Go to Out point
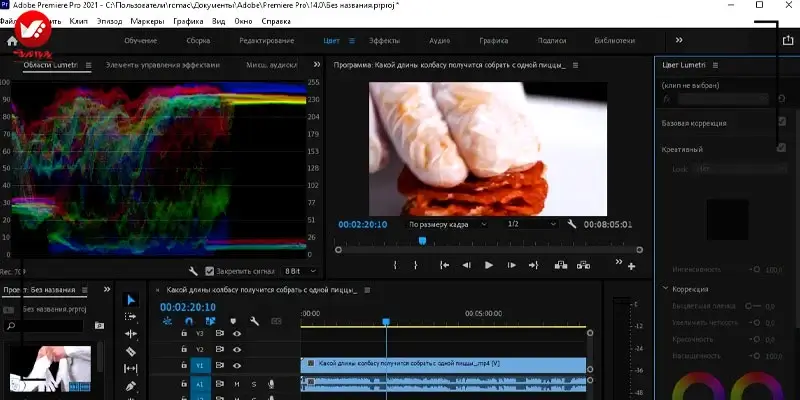The height and width of the screenshot is (400, 800). point(533,265)
